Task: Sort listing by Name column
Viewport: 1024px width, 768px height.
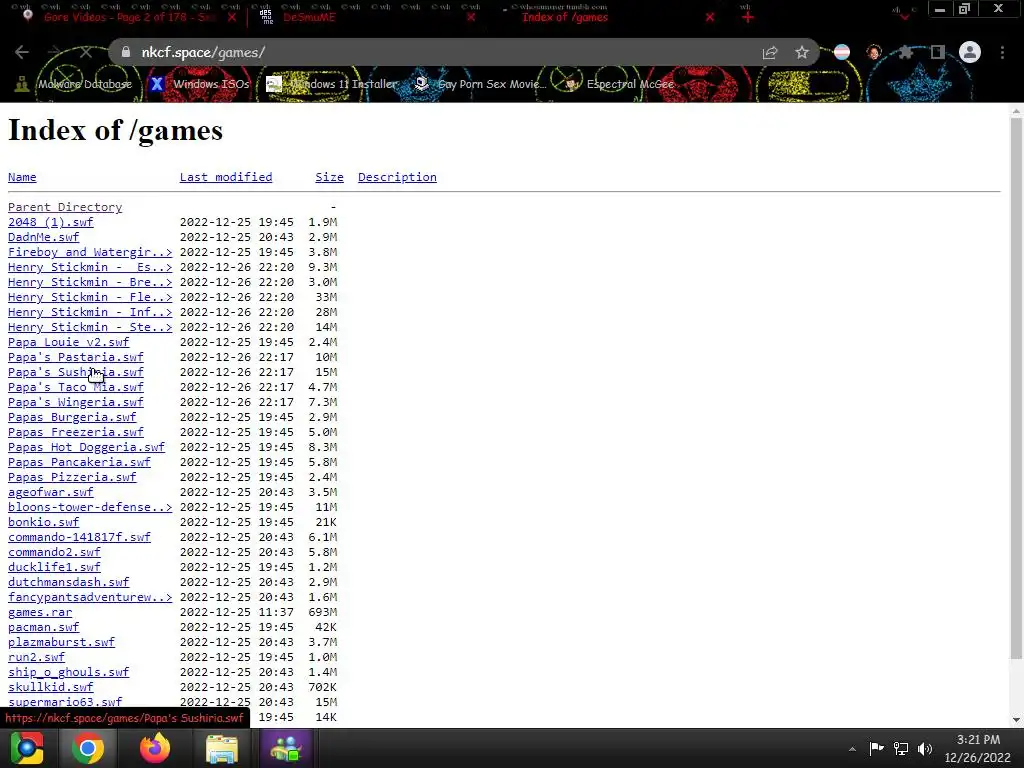Action: point(22,177)
